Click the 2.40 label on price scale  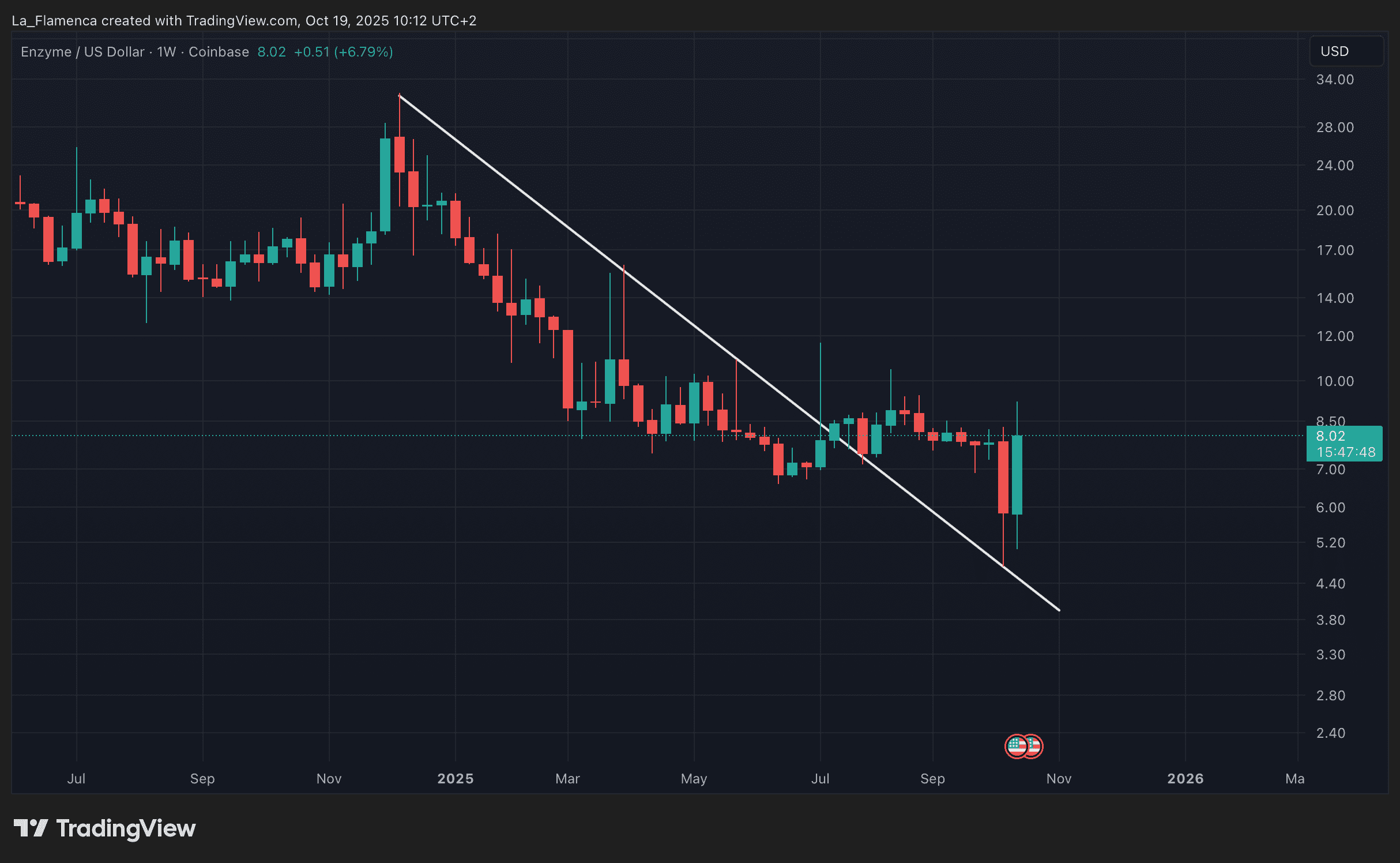tap(1330, 733)
